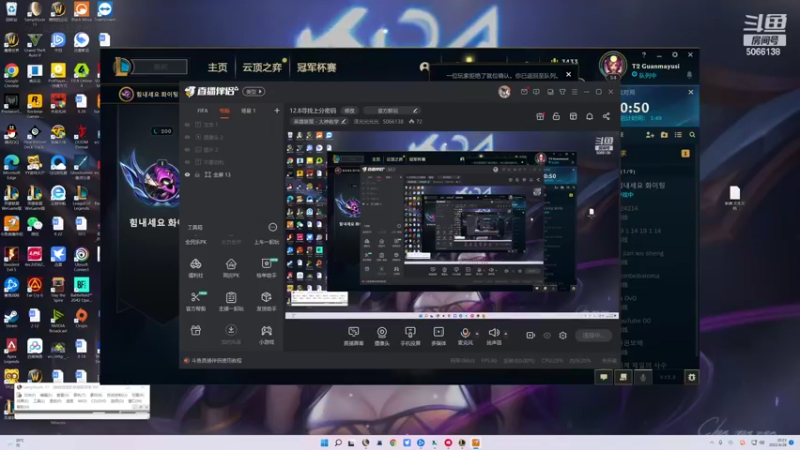This screenshot has width=800, height=450.
Task: Open the 小游戏 gamepad tool
Action: coord(266,335)
